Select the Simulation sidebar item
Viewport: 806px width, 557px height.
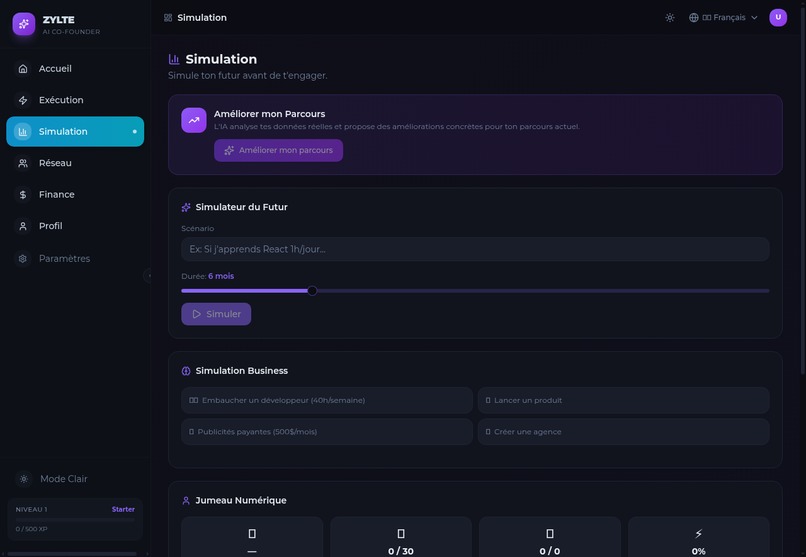(x=75, y=132)
